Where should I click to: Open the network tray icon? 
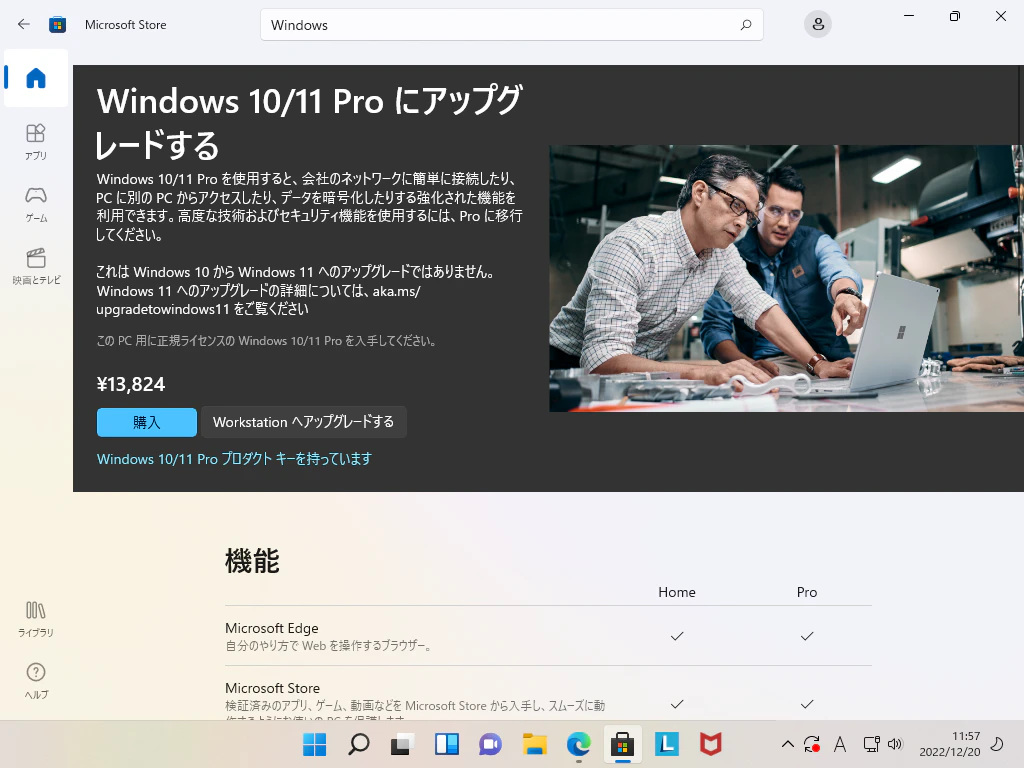tap(871, 744)
